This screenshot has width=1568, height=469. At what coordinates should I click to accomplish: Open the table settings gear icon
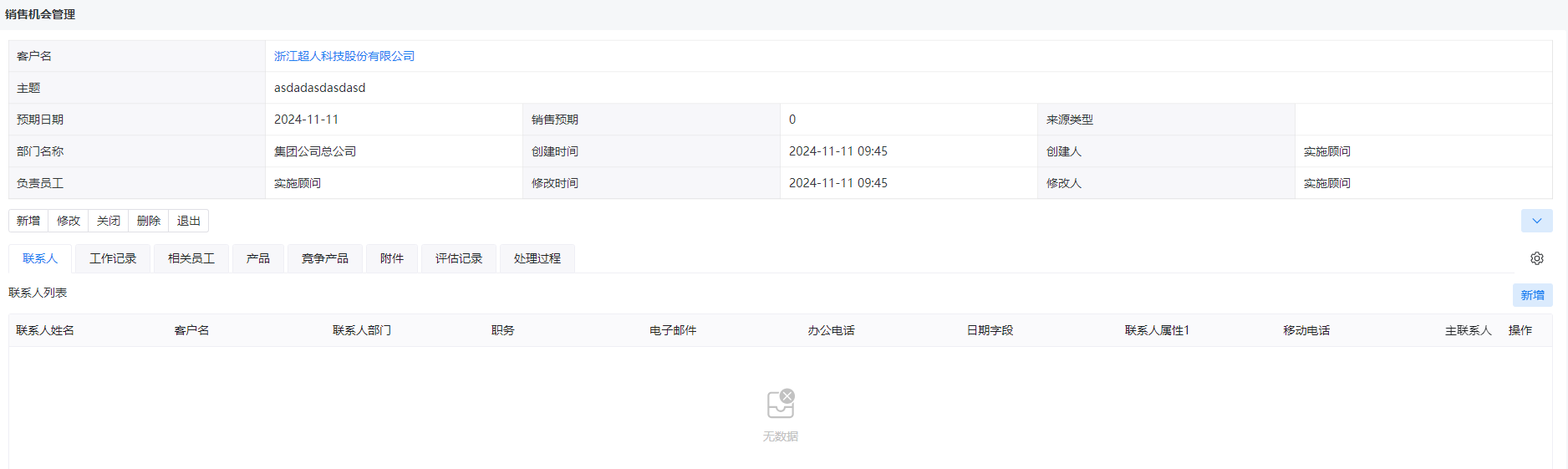[x=1536, y=258]
